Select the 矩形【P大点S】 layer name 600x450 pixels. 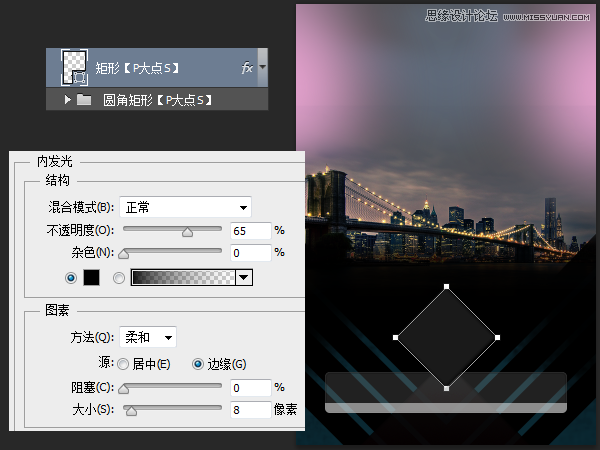point(137,68)
